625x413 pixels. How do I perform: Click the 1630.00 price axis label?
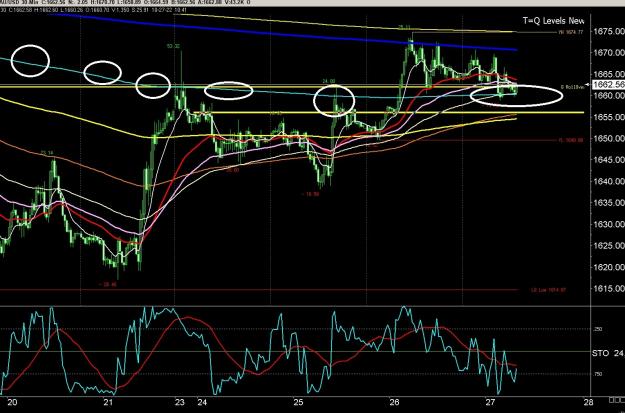[x=609, y=224]
